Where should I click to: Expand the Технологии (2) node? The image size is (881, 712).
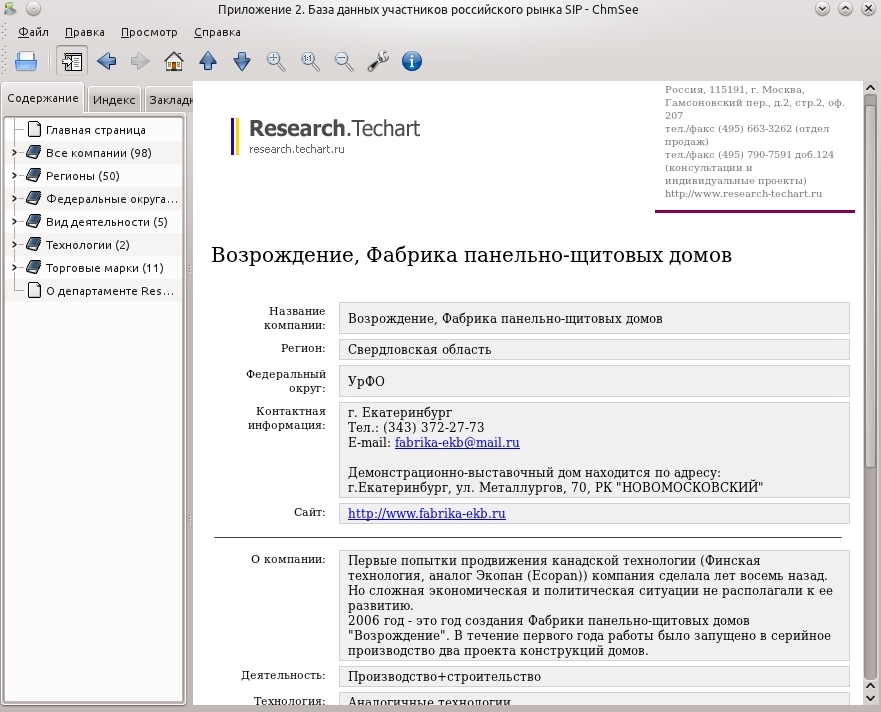pos(15,244)
